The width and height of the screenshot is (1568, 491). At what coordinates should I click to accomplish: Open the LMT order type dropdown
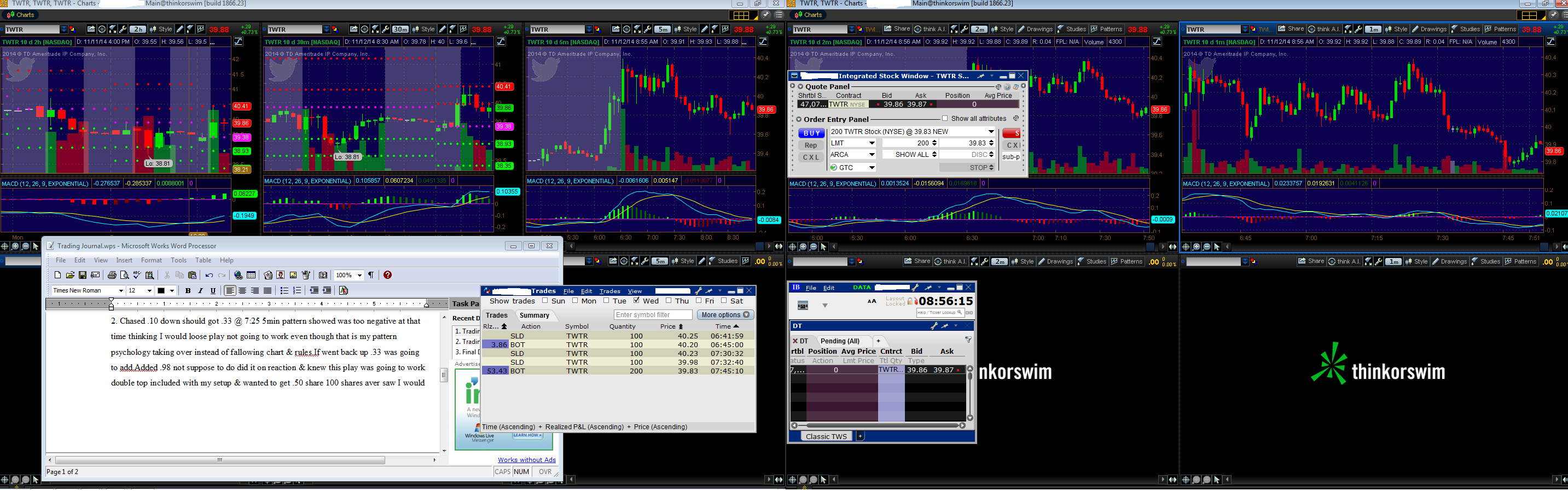(x=872, y=144)
